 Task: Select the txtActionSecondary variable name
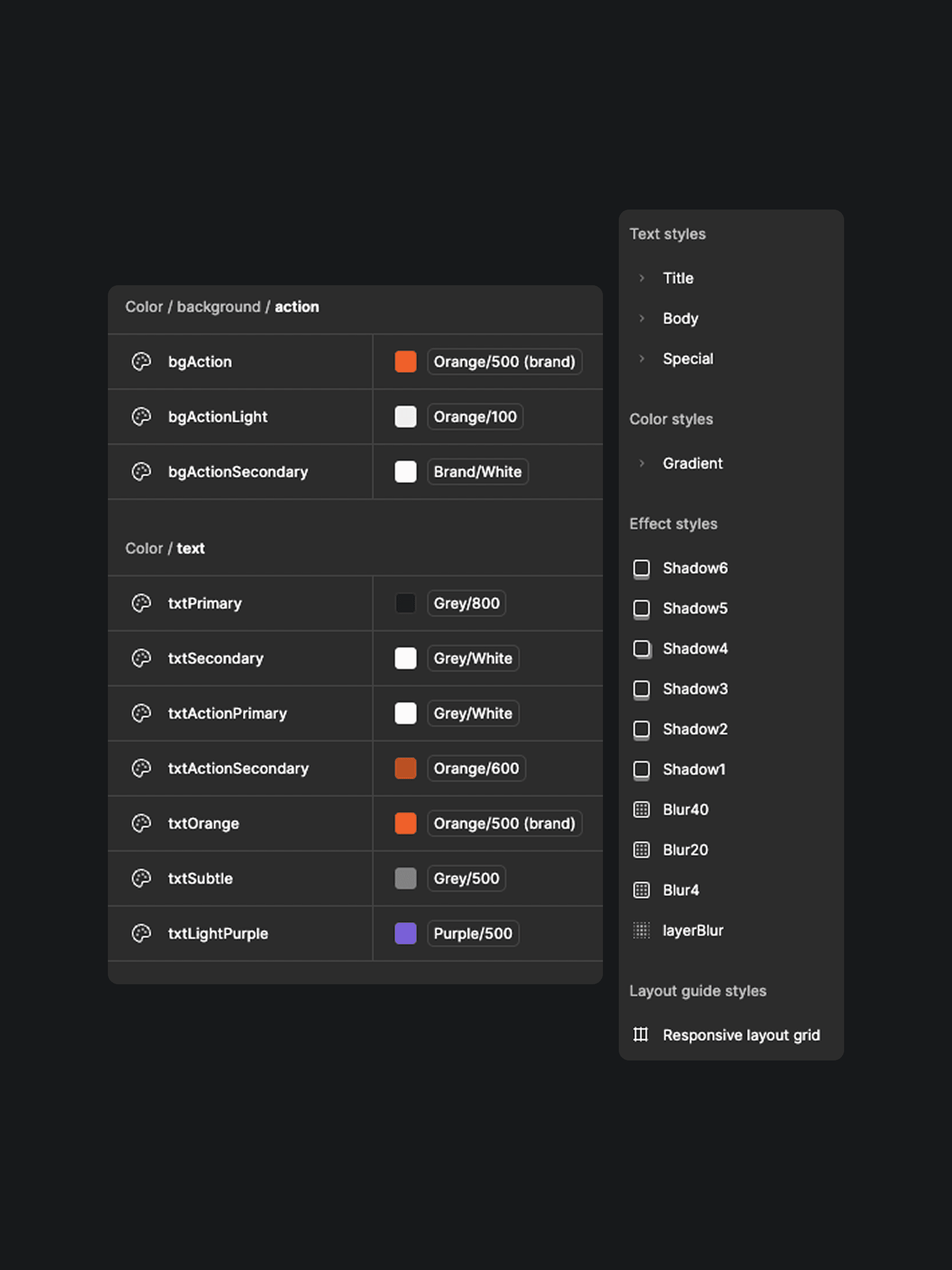238,768
